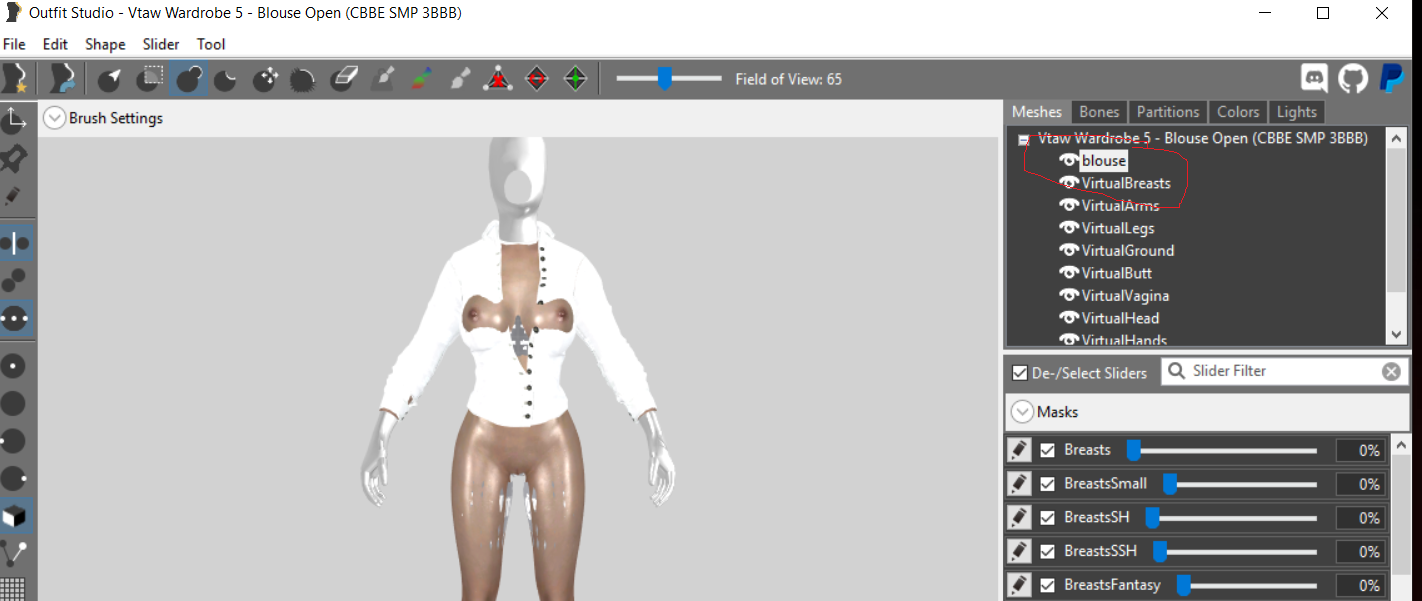Click the Load Project toolbar icon

click(63, 78)
